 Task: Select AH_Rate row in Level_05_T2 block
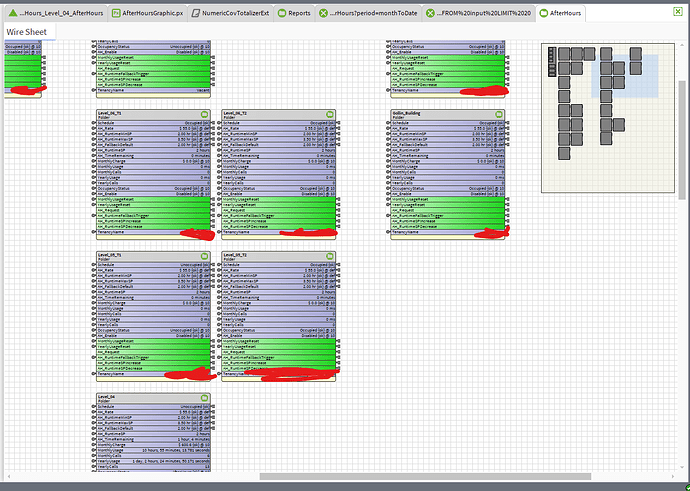tap(279, 270)
